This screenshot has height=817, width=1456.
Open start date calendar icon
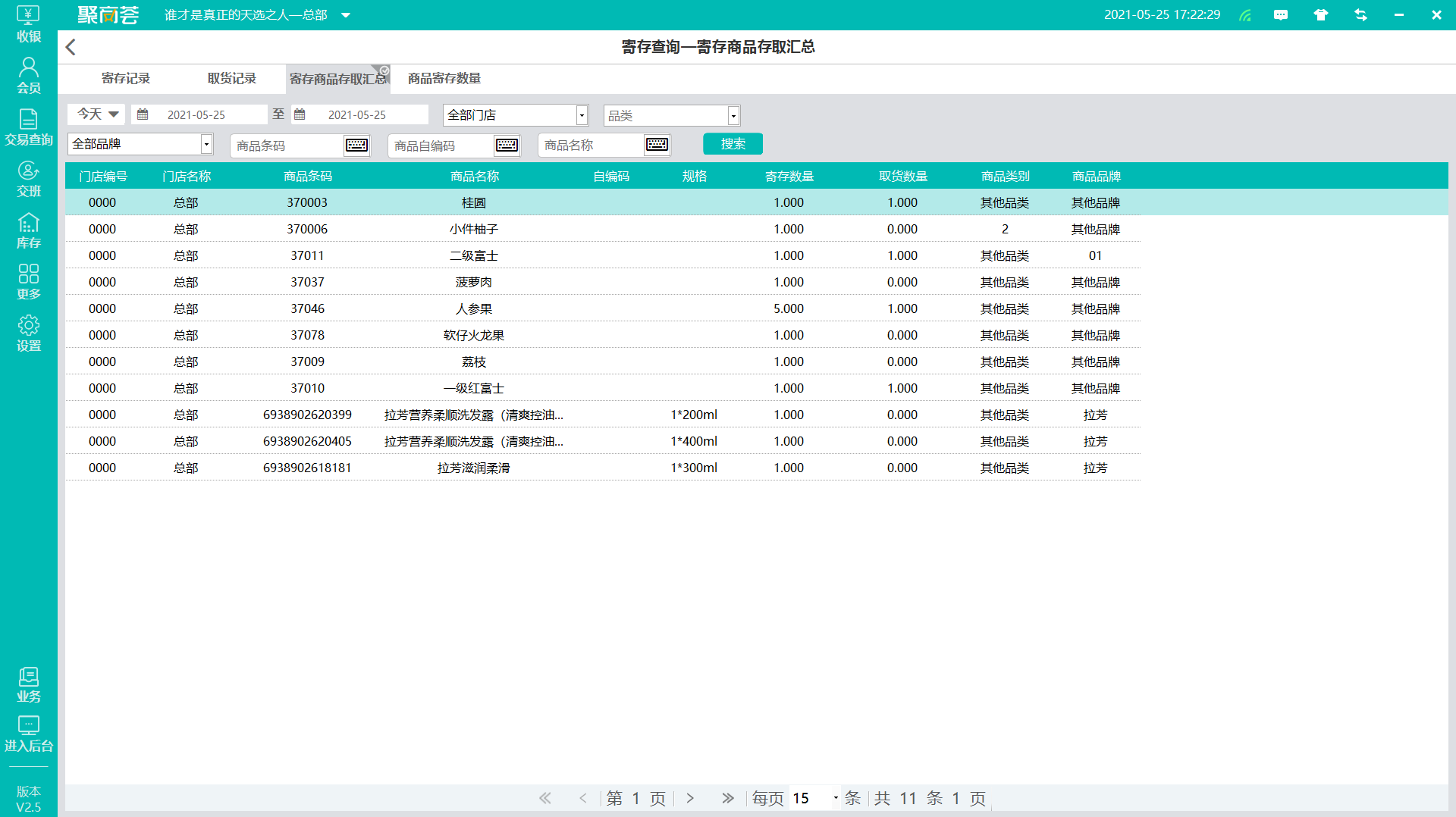143,114
